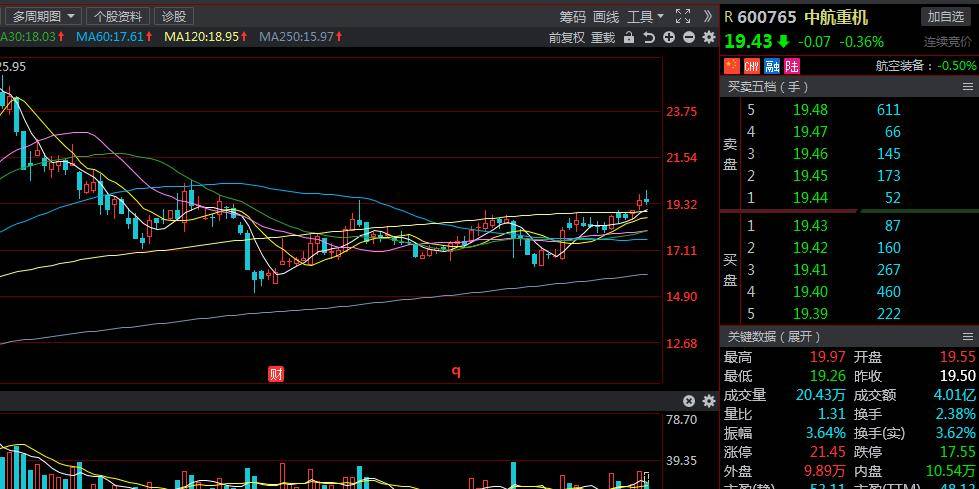Open the 买卖五档 panel menu icon
Screen dimensions: 979x489
968,87
